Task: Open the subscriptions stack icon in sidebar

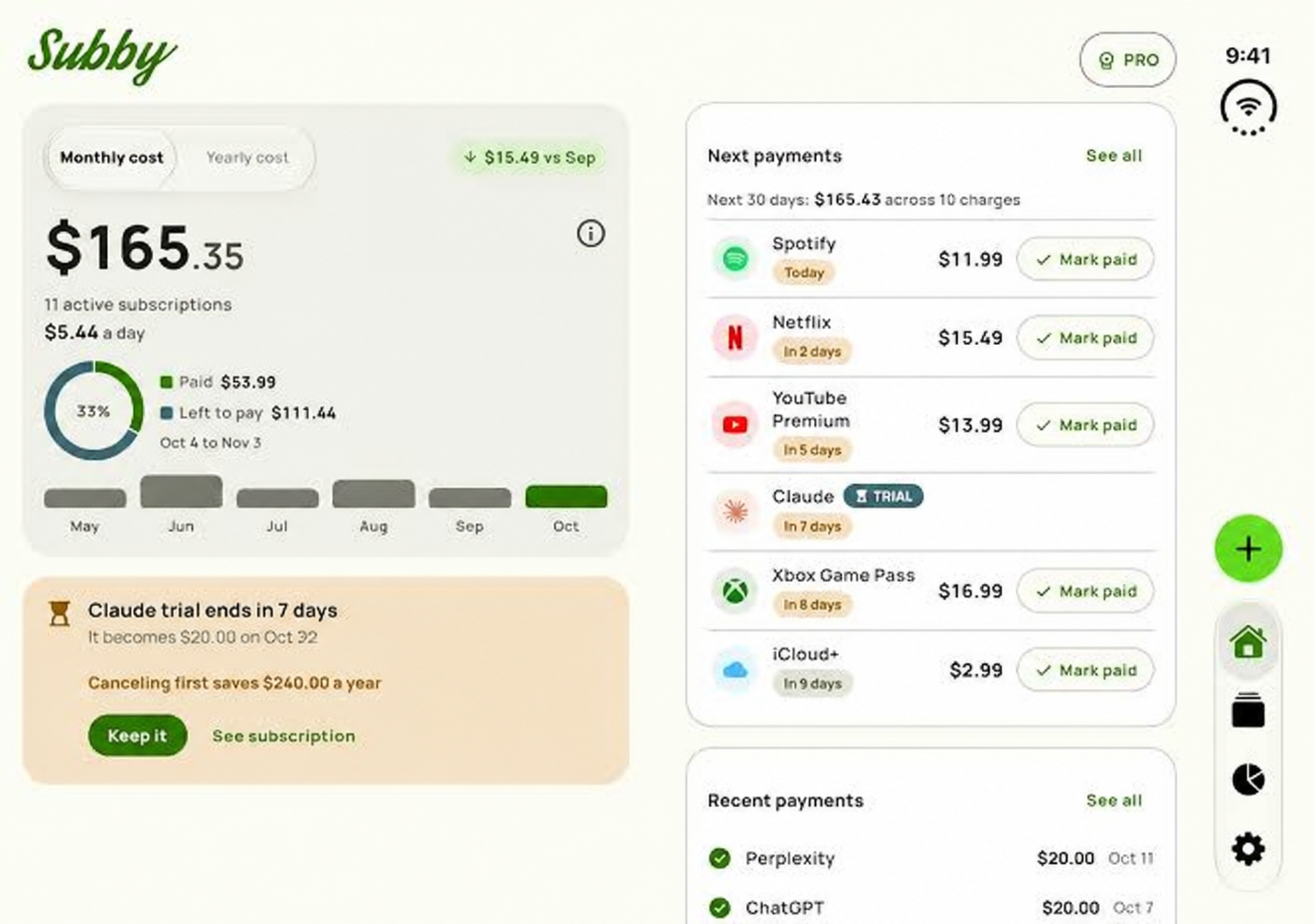Action: coord(1248,710)
